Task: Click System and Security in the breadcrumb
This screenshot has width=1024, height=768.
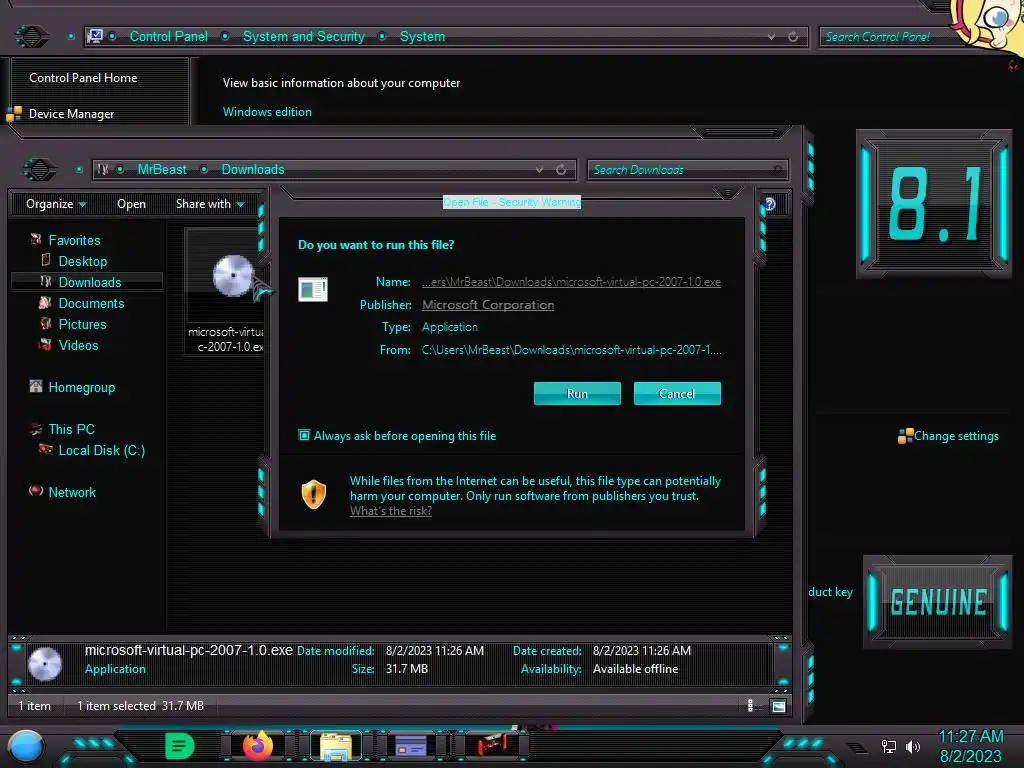Action: pos(304,37)
